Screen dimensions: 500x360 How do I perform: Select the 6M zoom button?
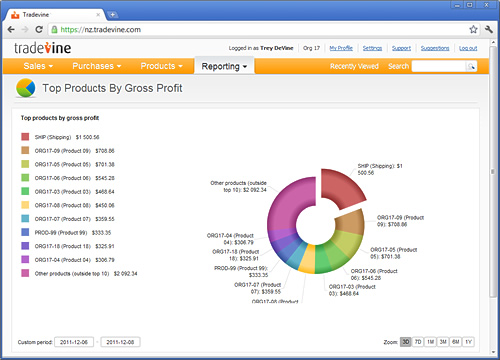click(456, 342)
